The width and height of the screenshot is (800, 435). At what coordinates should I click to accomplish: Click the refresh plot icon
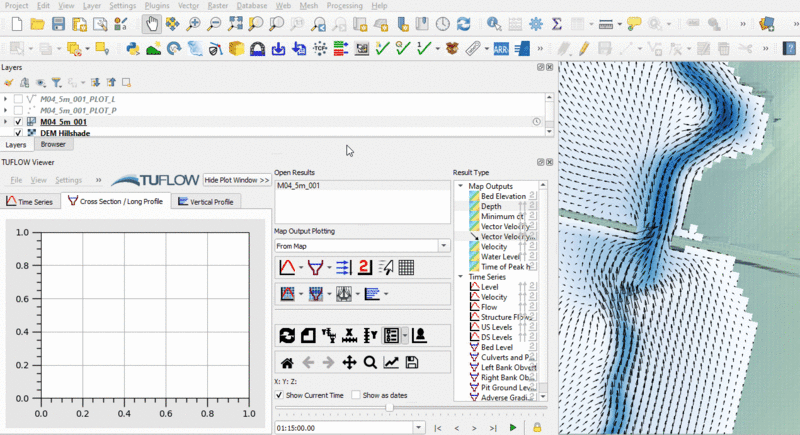point(286,334)
